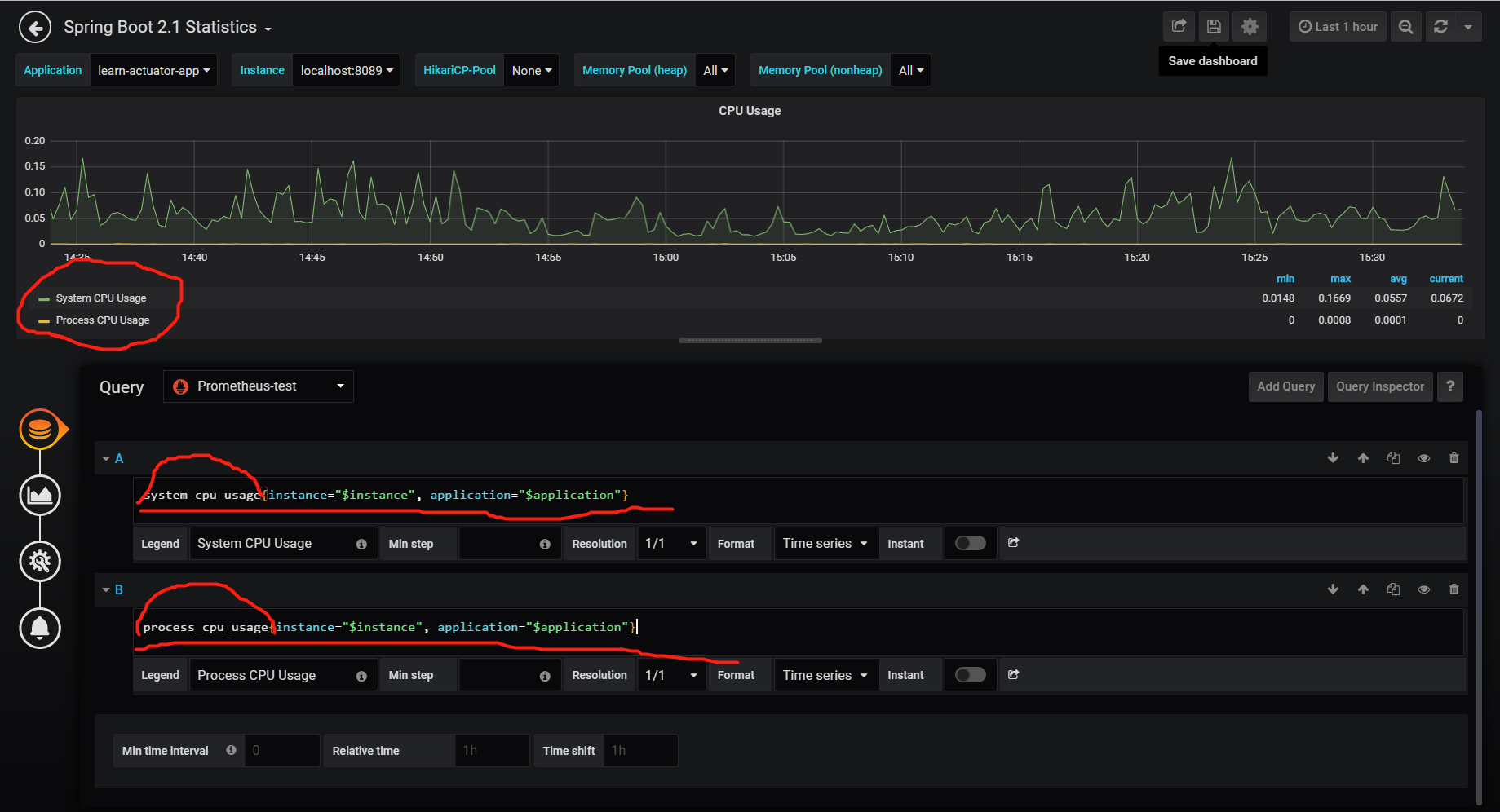
Task: Enable Instant switch for query A
Action: pos(971,543)
